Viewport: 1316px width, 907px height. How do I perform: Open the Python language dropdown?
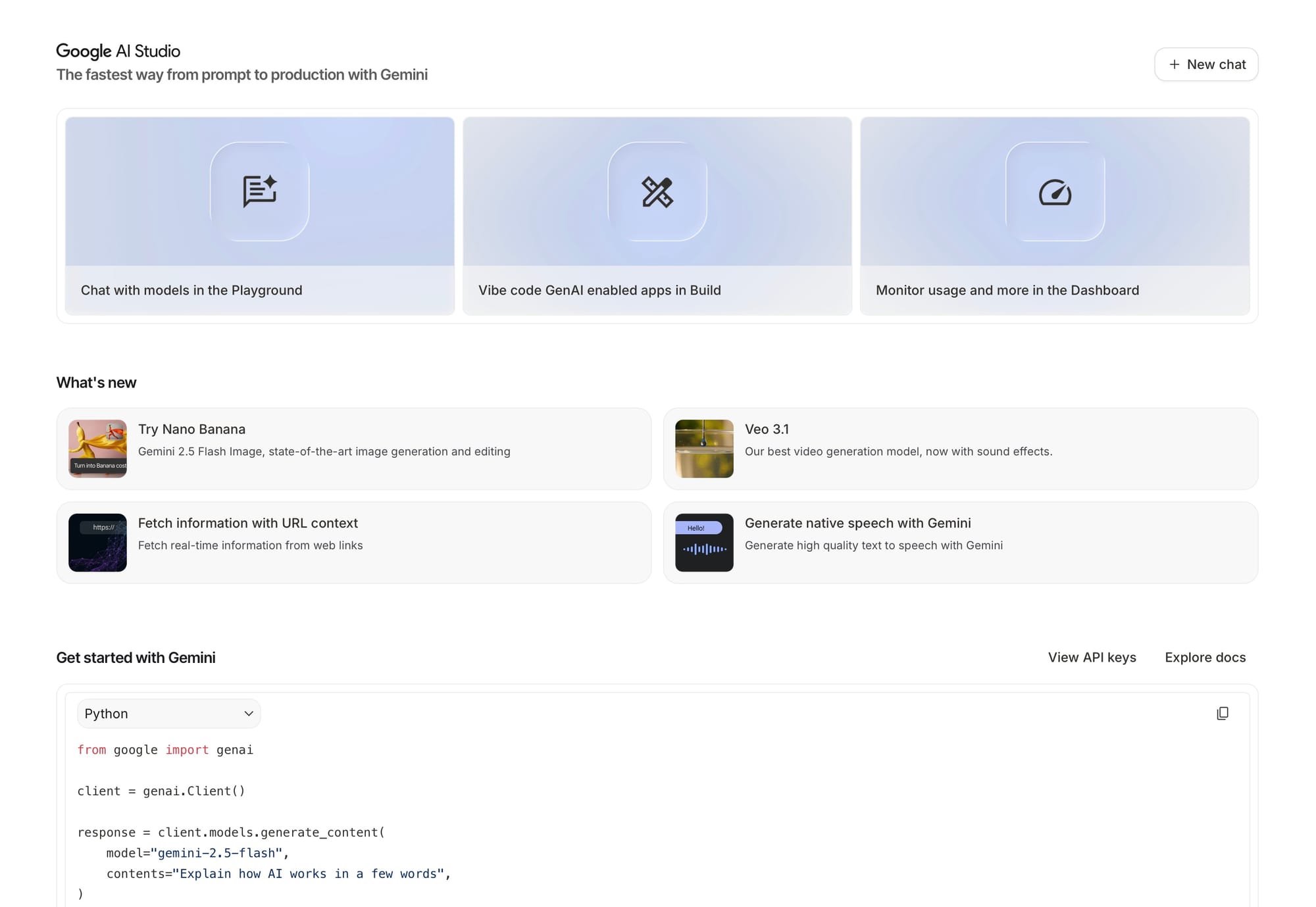point(168,713)
